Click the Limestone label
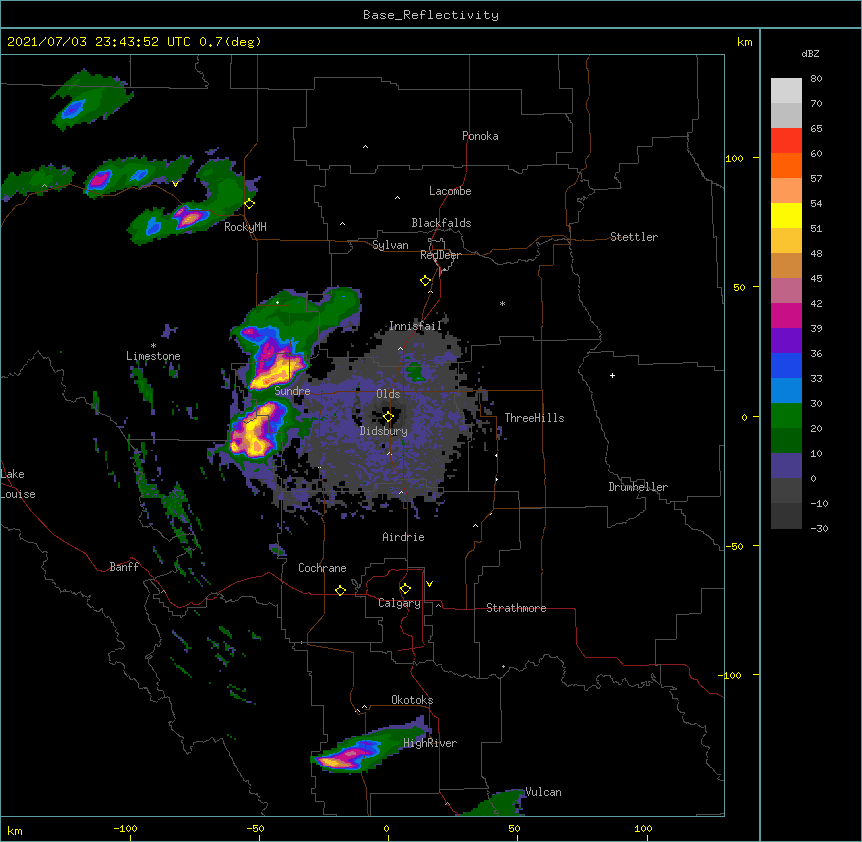Viewport: 862px width, 842px height. click(153, 356)
